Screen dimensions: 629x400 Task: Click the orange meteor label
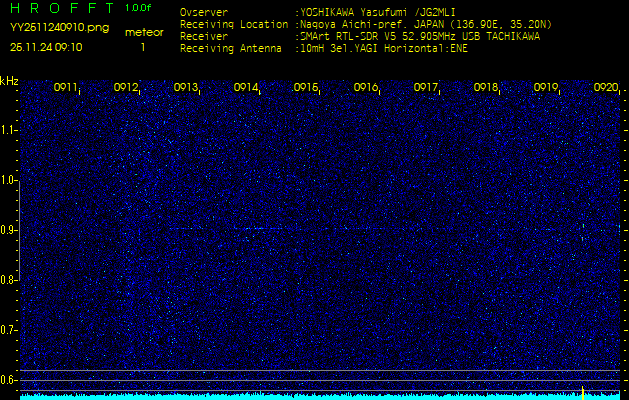pyautogui.click(x=143, y=32)
